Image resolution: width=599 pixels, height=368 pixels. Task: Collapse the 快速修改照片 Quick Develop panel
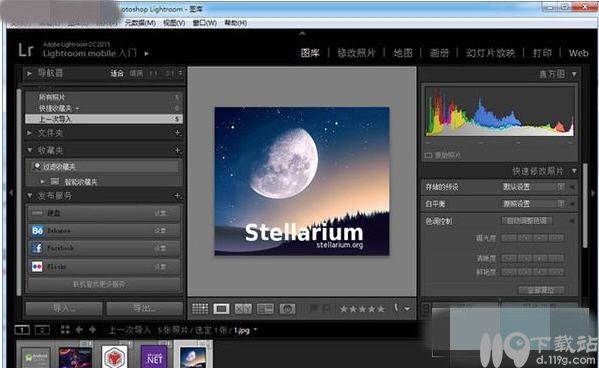(574, 171)
